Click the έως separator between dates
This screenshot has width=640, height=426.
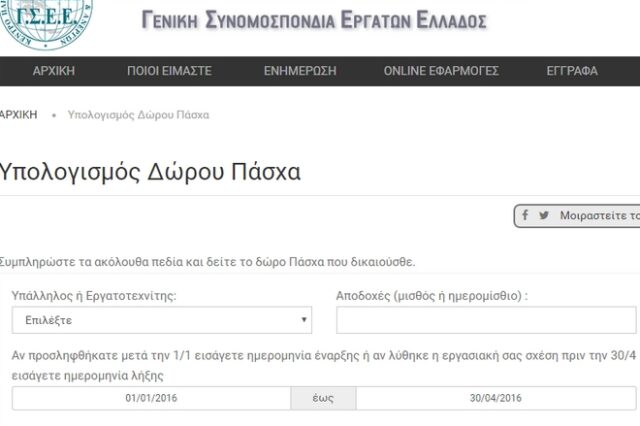pyautogui.click(x=323, y=398)
